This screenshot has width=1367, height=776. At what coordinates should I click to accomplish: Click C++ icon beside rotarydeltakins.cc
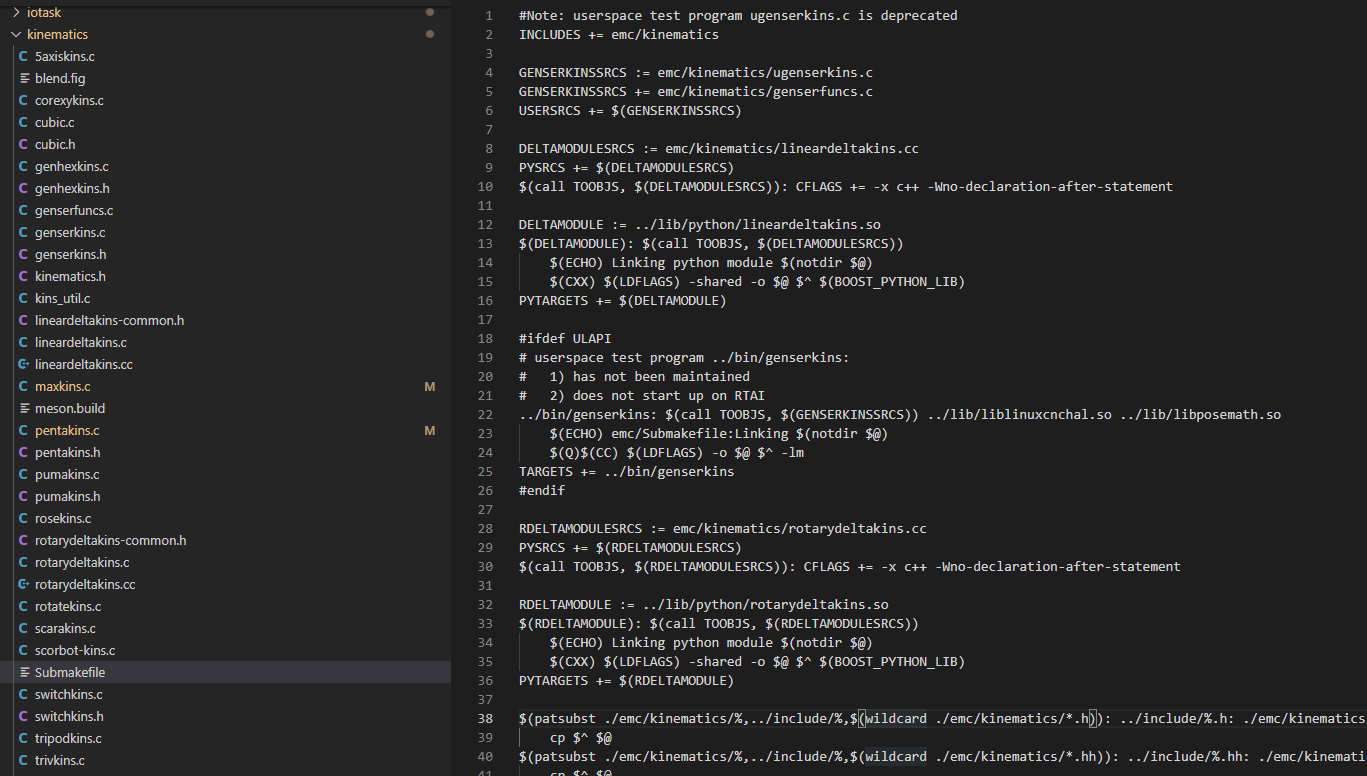click(x=24, y=584)
